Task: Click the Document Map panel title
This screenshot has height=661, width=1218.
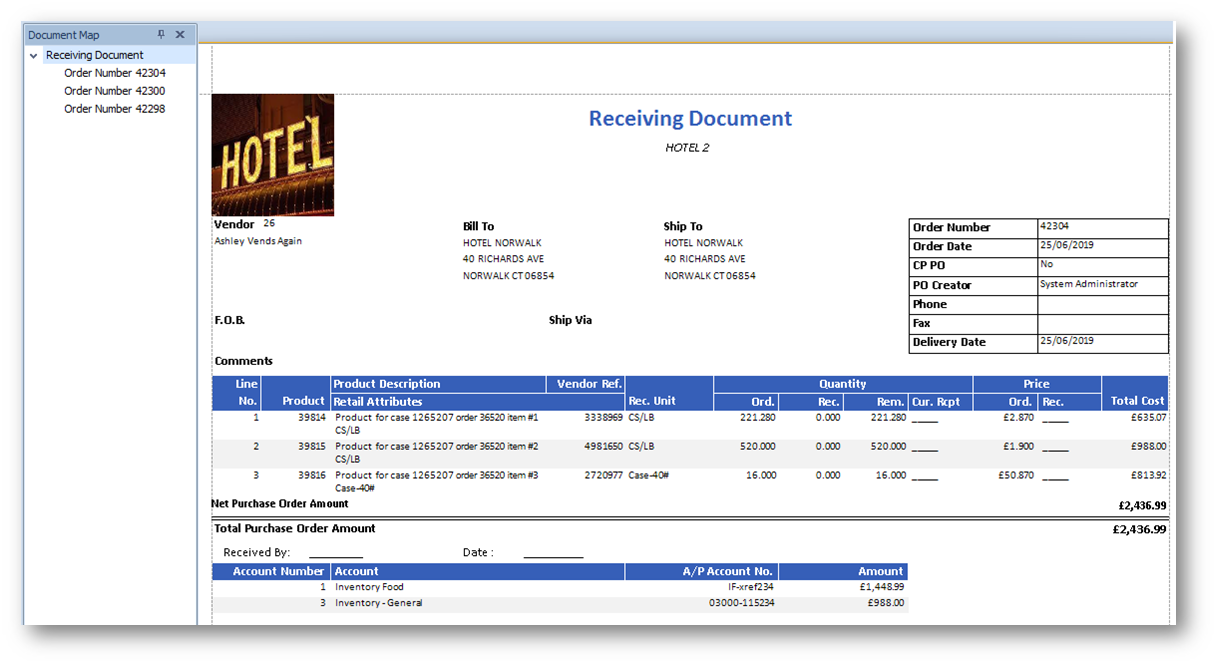Action: click(x=64, y=35)
